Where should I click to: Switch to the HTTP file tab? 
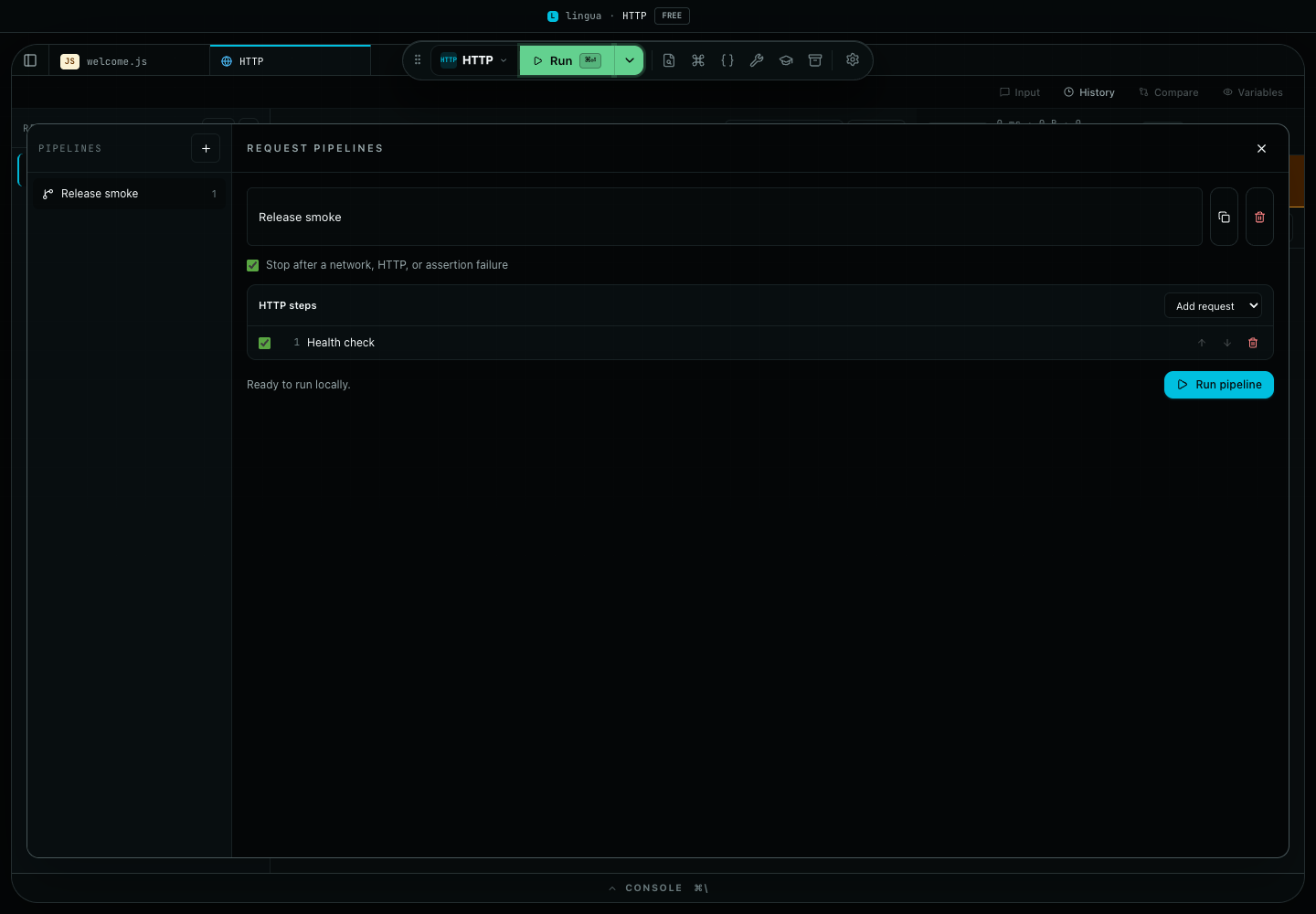click(291, 61)
